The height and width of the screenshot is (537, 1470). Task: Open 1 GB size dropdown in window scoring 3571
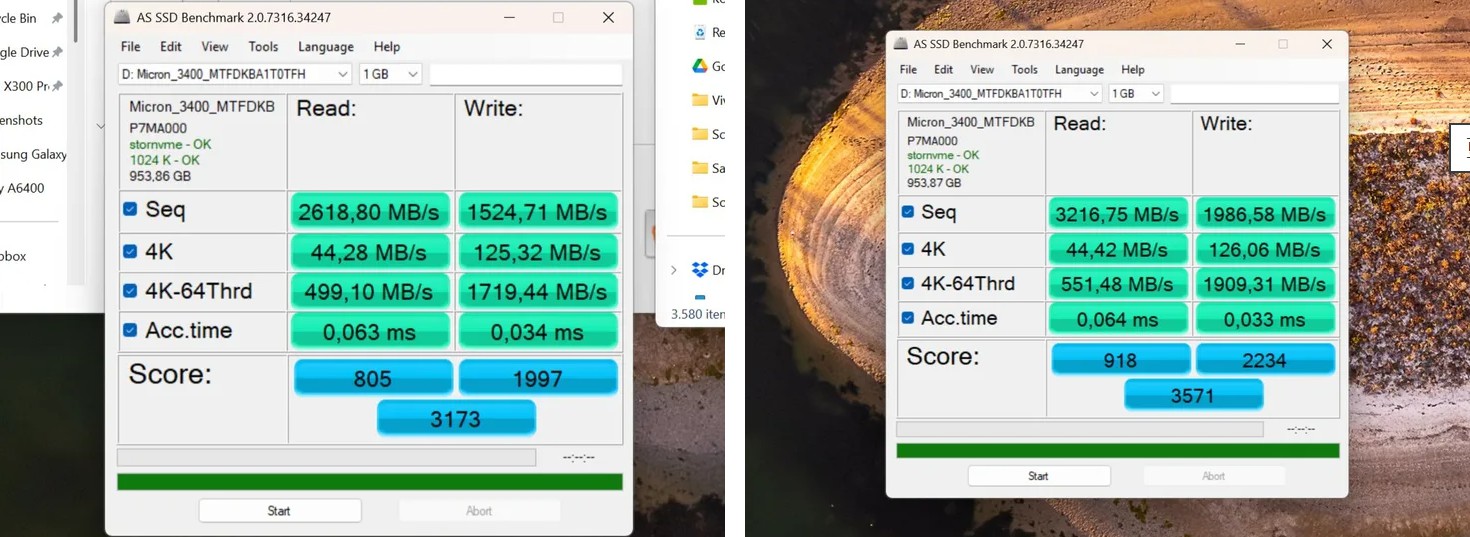[1136, 93]
